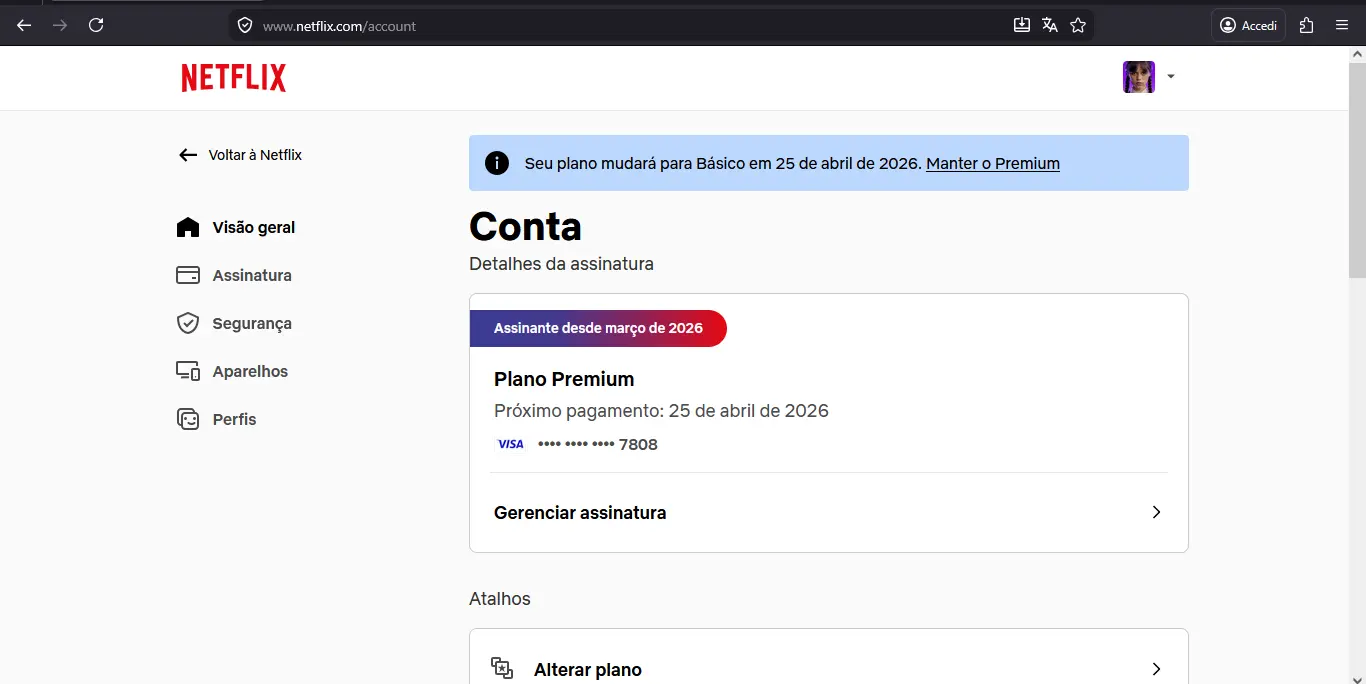Viewport: 1366px width, 684px height.
Task: Open Alterar plano shortcut
Action: pos(828,668)
